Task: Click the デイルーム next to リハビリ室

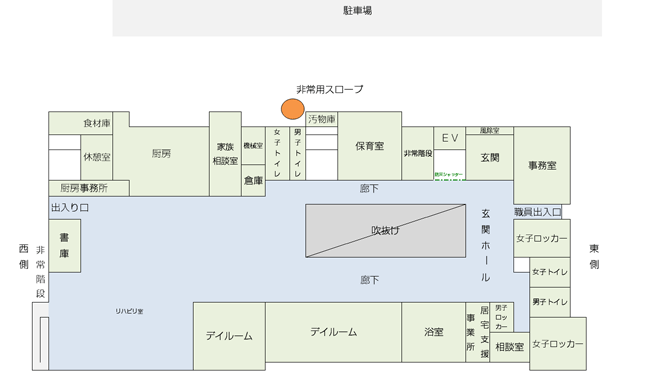Action: point(229,336)
